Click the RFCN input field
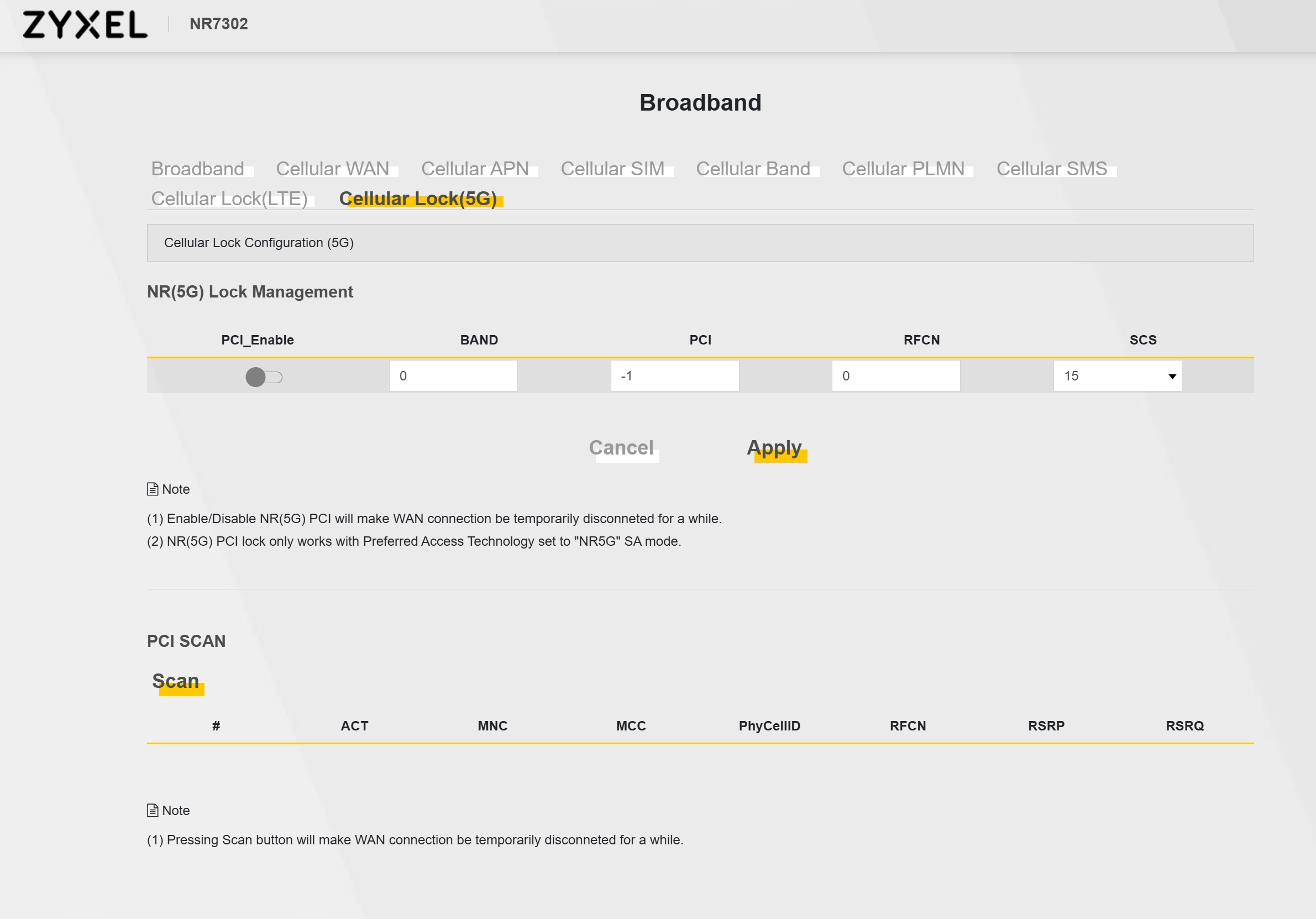The image size is (1316, 919). pyautogui.click(x=895, y=376)
